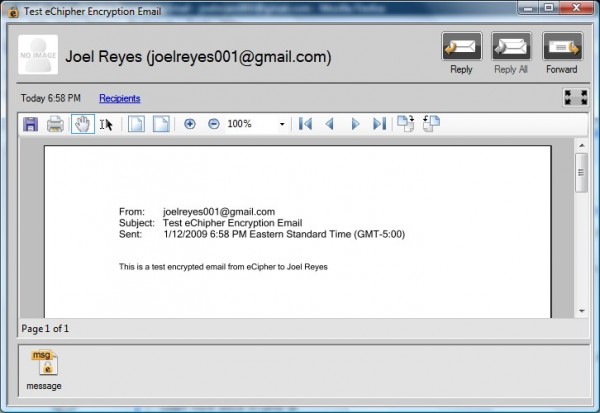Click the From address joelreyes001@gmail.com in body
This screenshot has height=413, width=600.
tap(219, 212)
